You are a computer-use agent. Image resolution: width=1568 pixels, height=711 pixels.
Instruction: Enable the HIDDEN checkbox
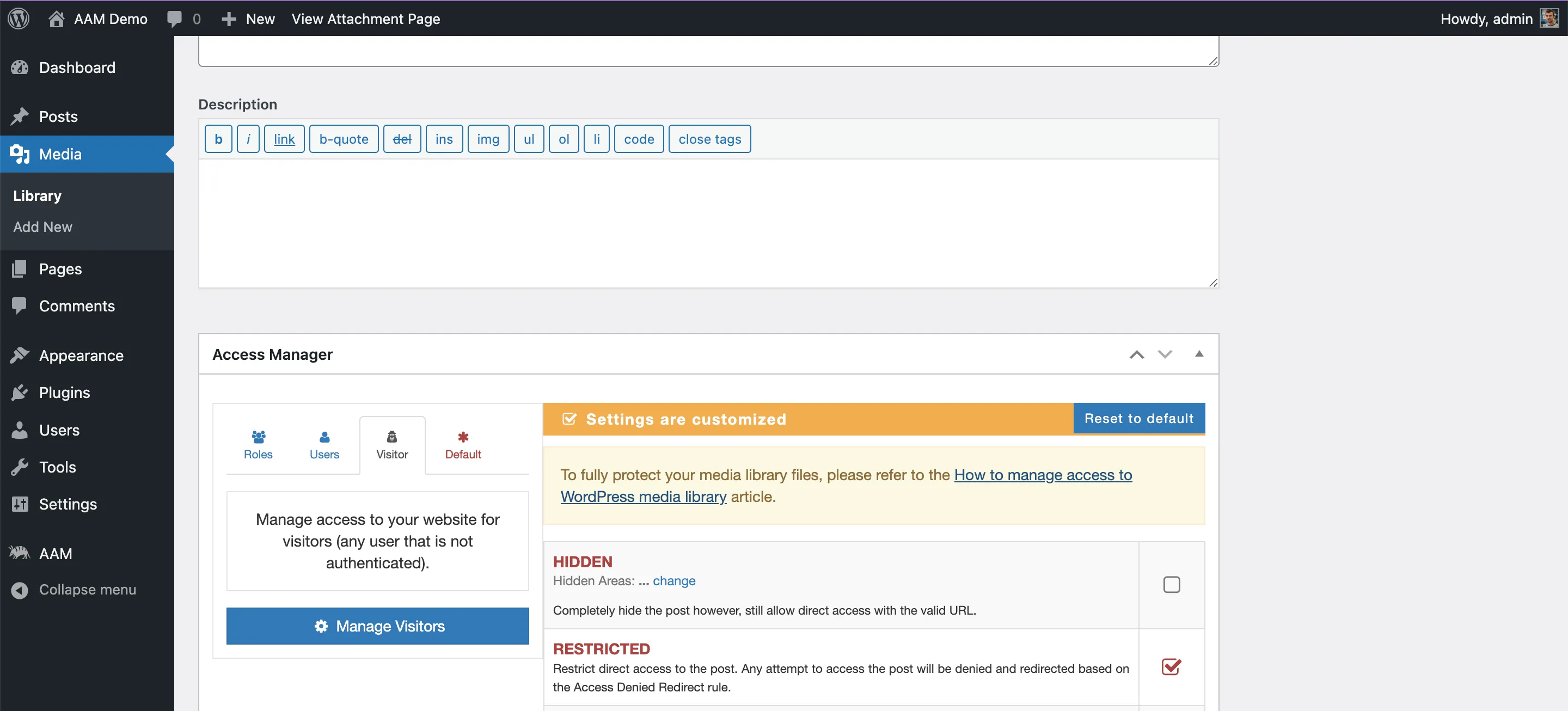1172,584
